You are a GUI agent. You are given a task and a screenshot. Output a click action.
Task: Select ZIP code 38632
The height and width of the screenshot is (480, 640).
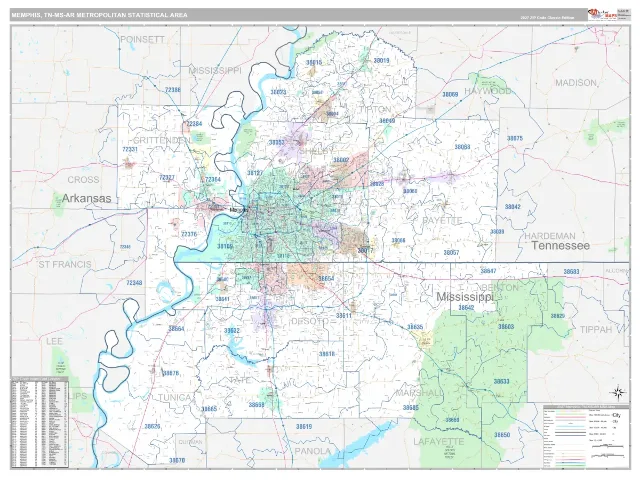click(232, 331)
